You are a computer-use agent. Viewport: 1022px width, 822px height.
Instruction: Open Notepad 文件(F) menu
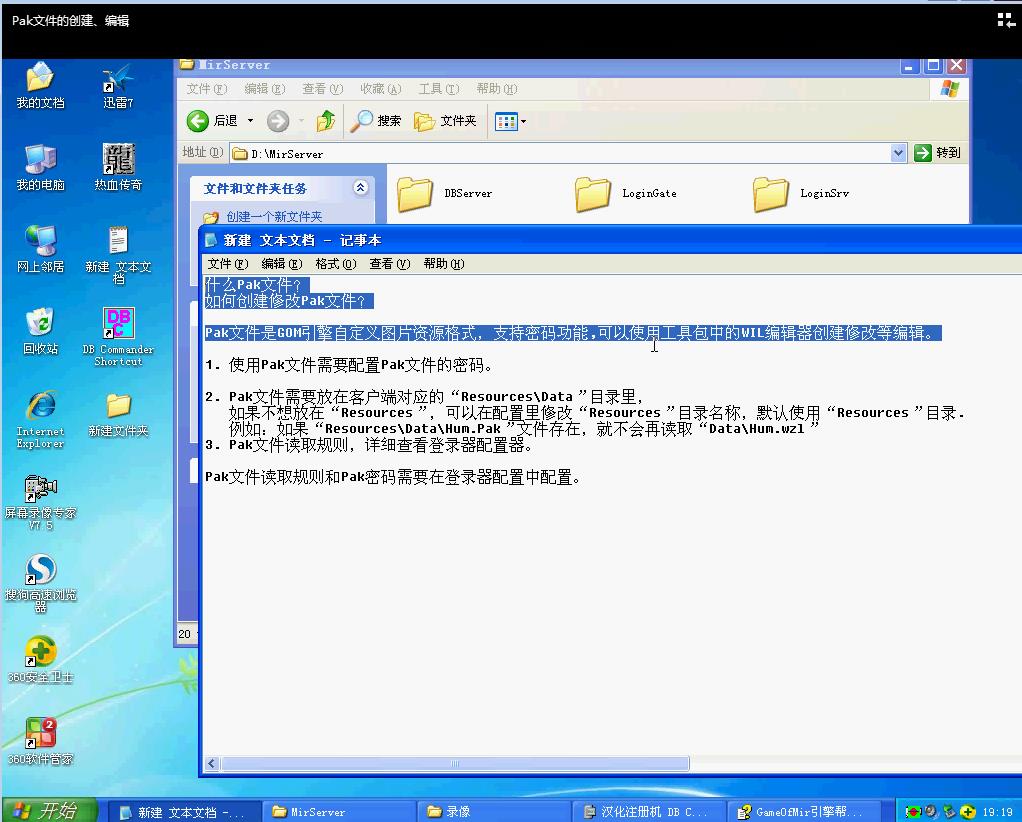click(227, 263)
